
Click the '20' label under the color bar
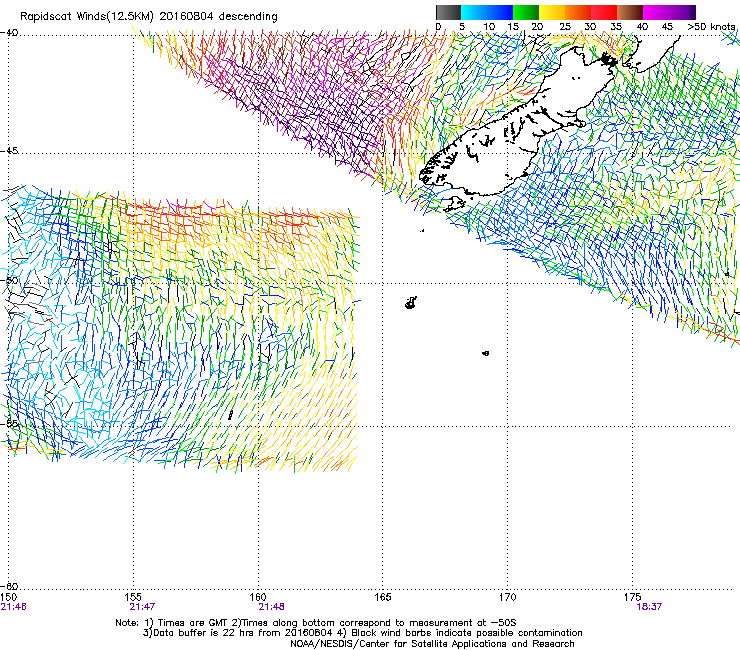coord(537,26)
